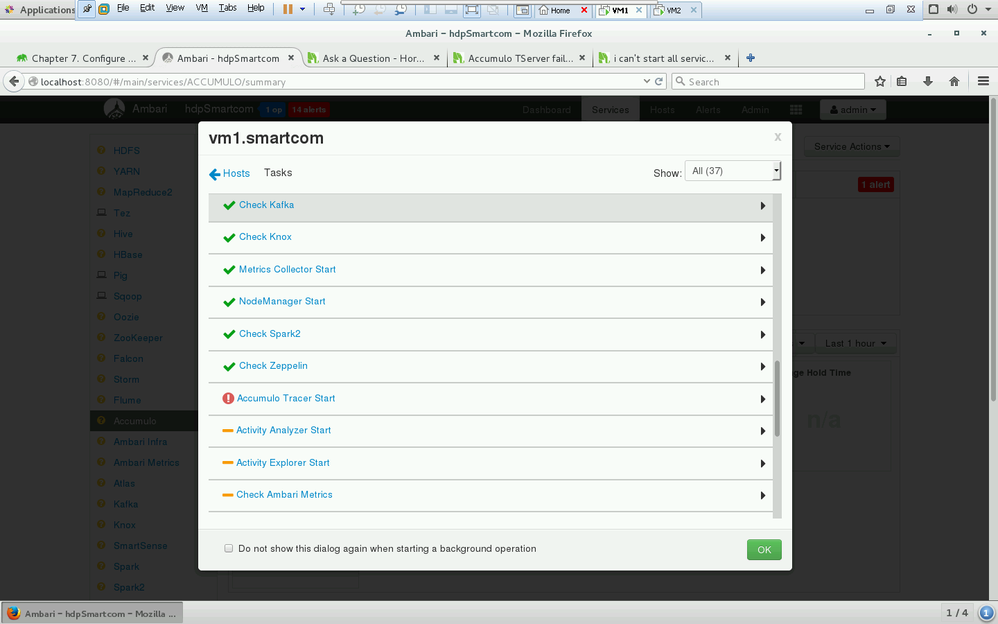Open the VMware Tabs menu
Viewport: 998px width, 624px height.
(x=227, y=8)
